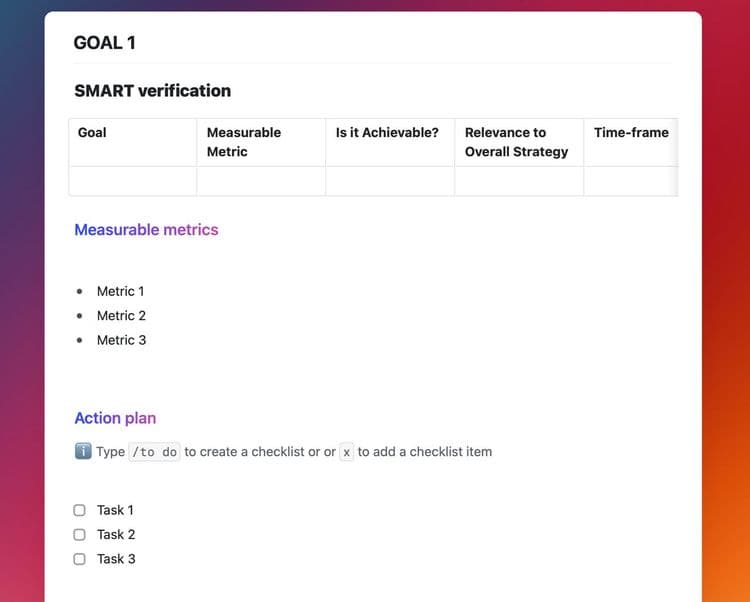Click the Goal column header cell

tap(132, 142)
